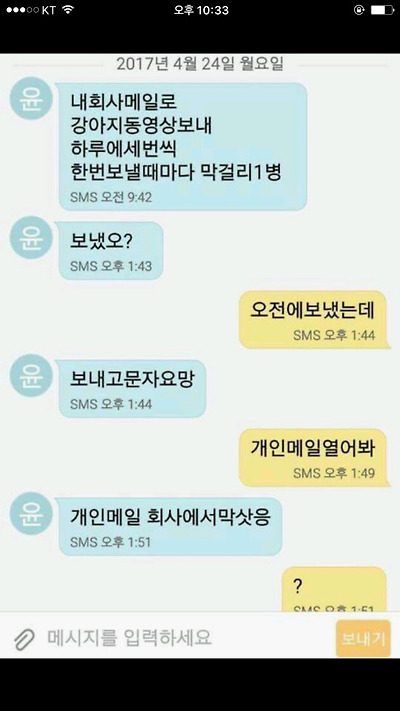The width and height of the screenshot is (400, 711).
Task: Tap the rotation lock status icon
Action: pos(359,10)
